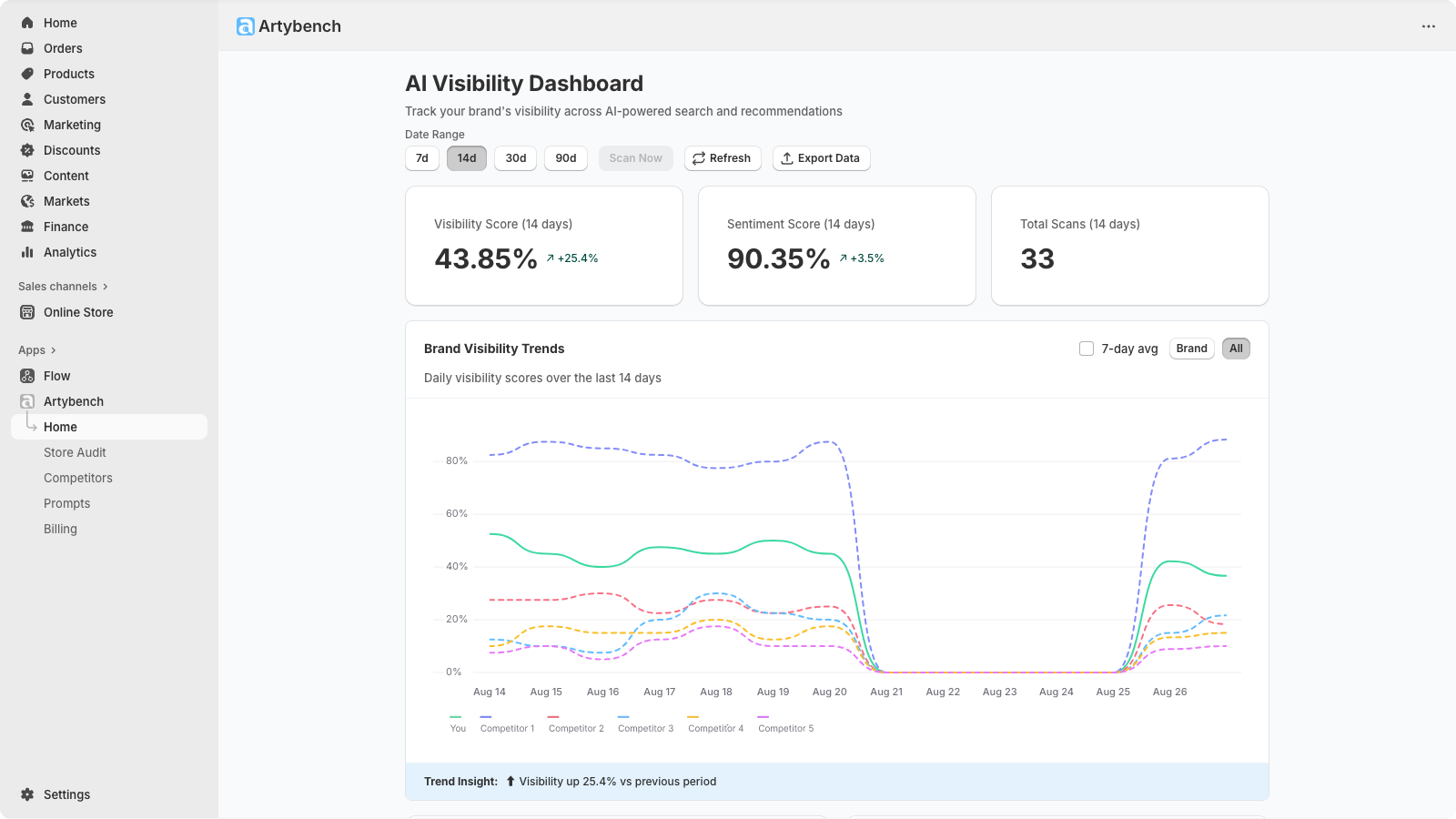Toggle the All view on the visibility chart
The width and height of the screenshot is (1456, 819).
[x=1235, y=349]
